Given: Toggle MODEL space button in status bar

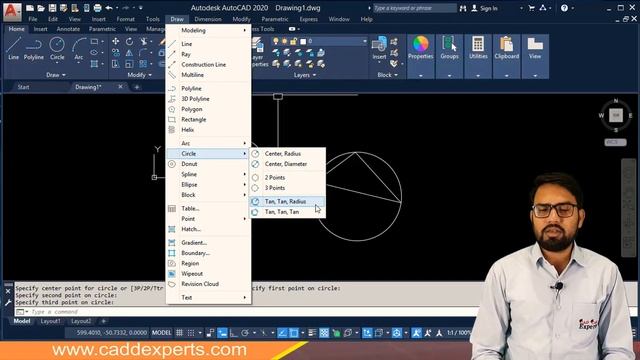Looking at the screenshot, I should coord(162,333).
